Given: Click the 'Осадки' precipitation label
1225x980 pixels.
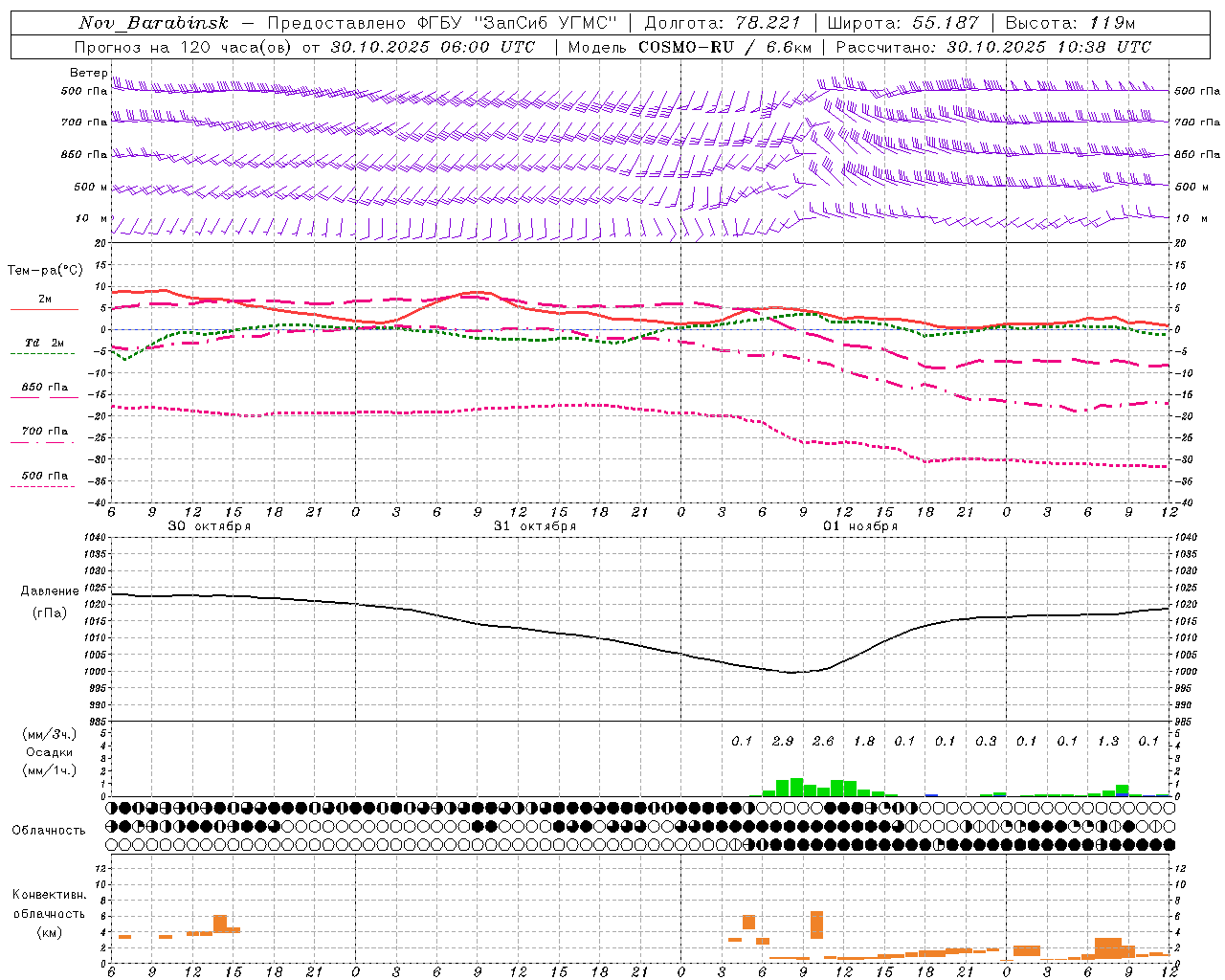Looking at the screenshot, I should [x=50, y=752].
